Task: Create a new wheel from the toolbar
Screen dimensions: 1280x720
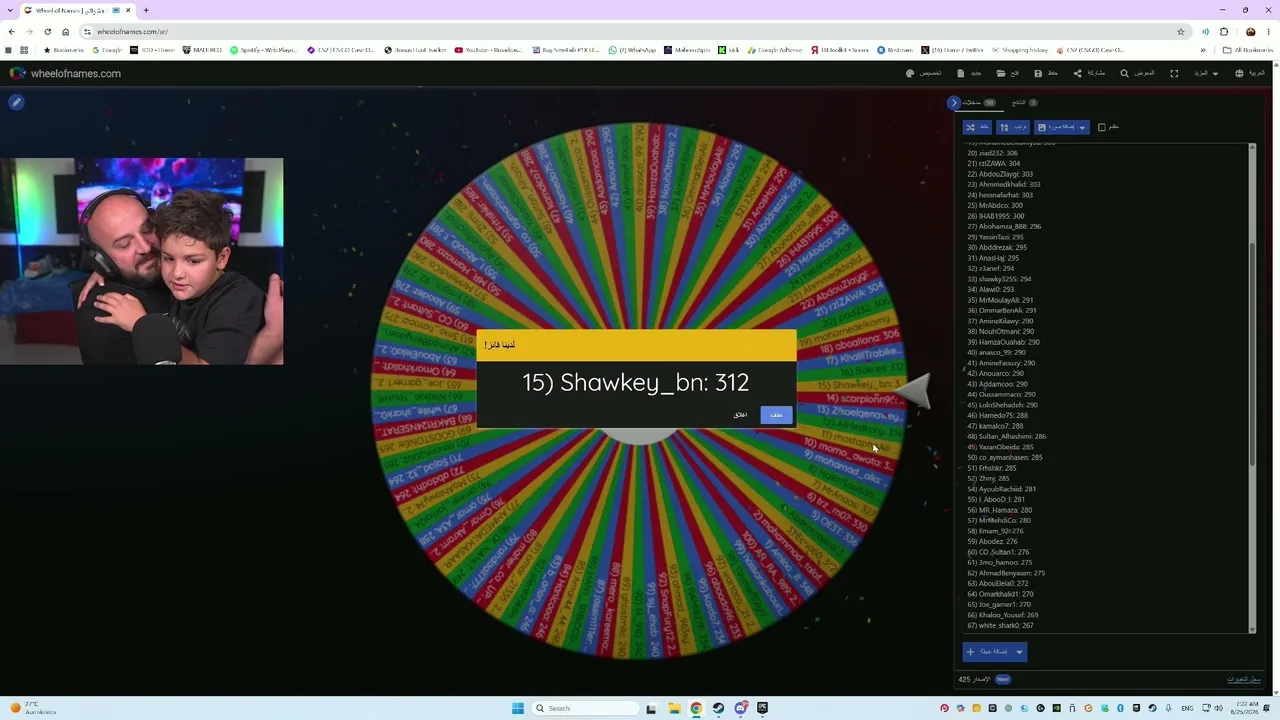Action: point(969,73)
